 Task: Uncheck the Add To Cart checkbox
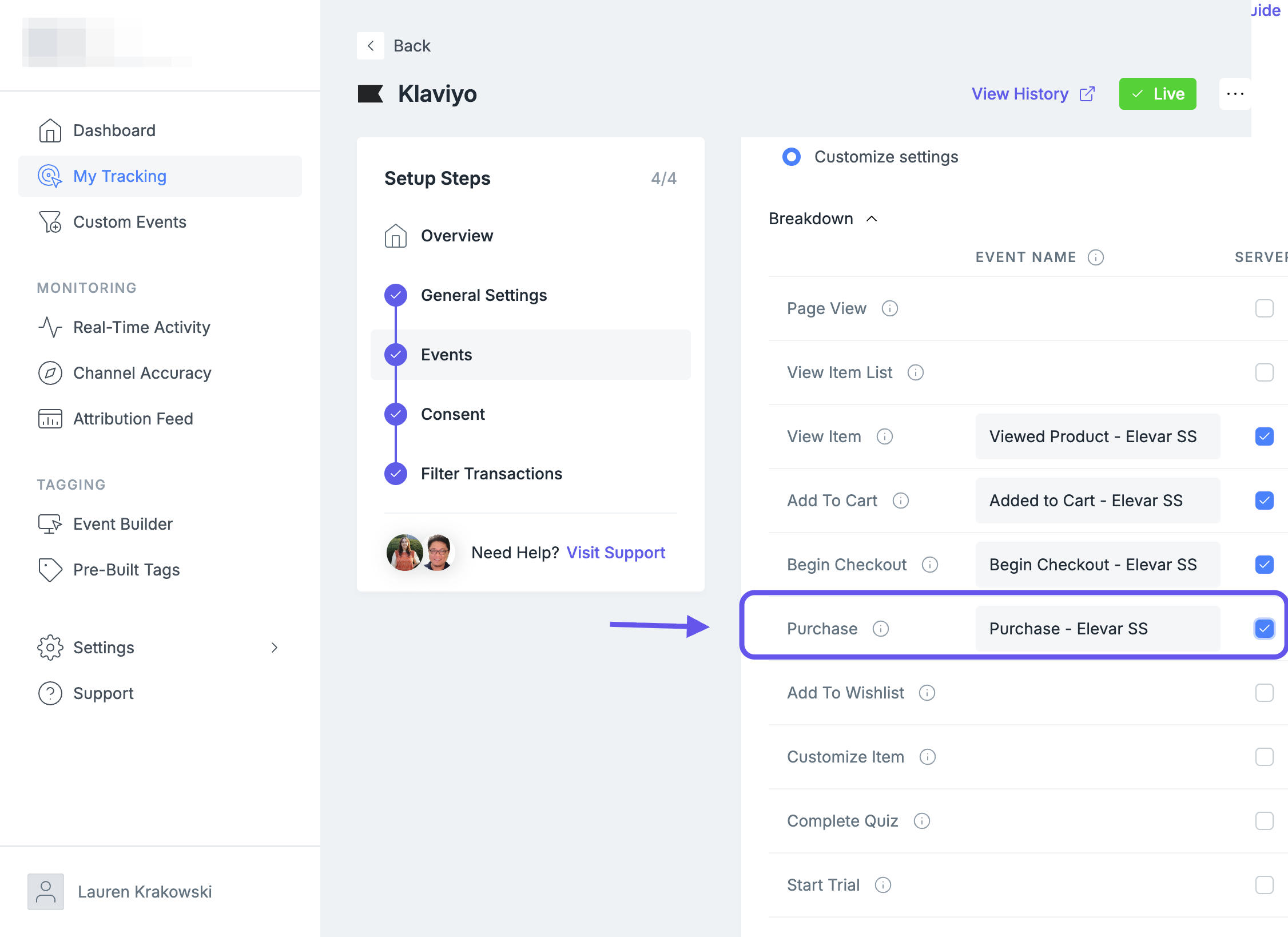(1265, 501)
